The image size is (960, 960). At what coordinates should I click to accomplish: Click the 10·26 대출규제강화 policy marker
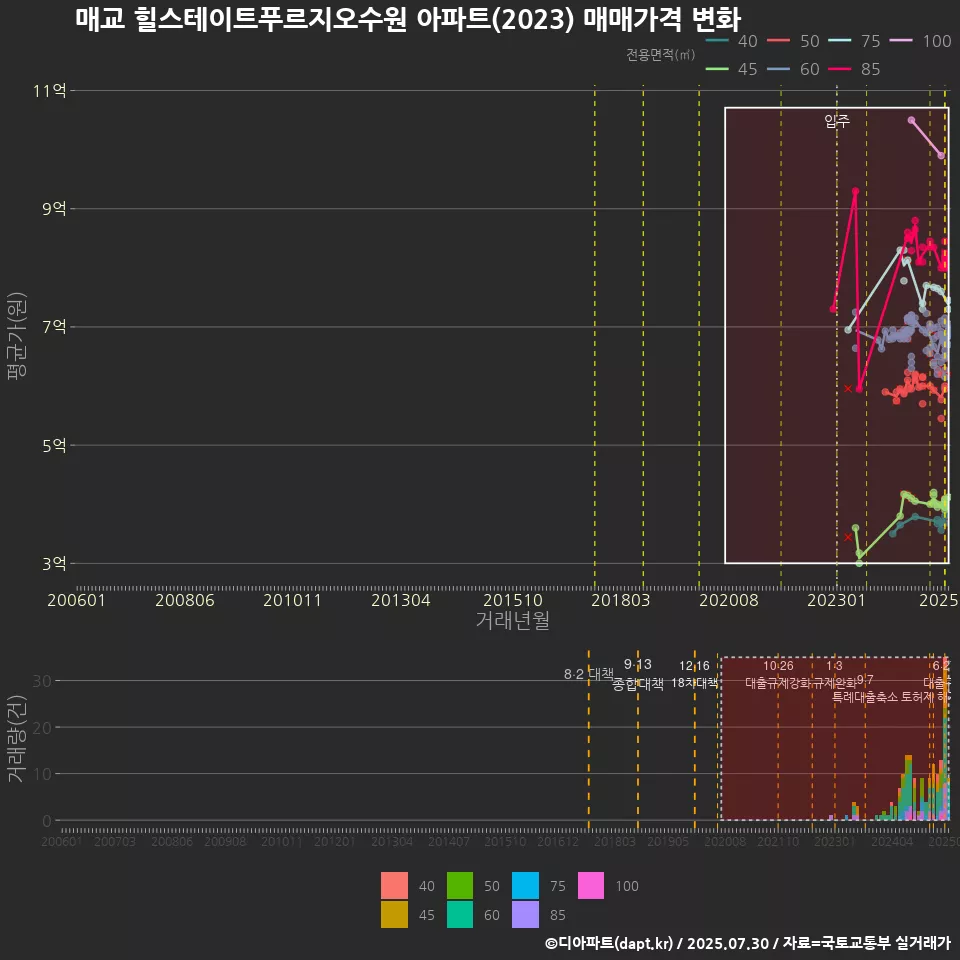[778, 674]
